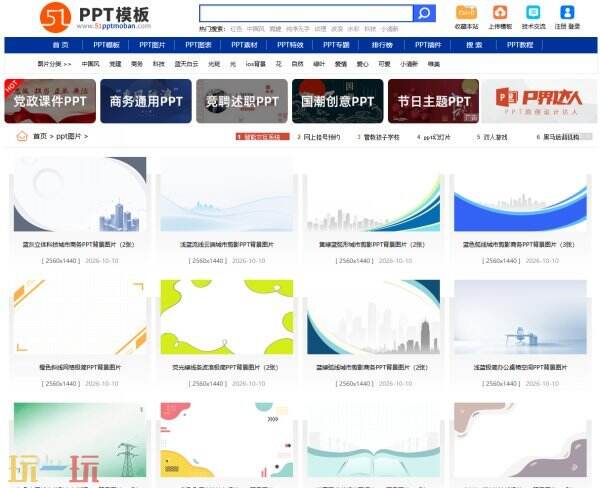Open thumbnail with blue-green curves and gray skyline
Image resolution: width=600 pixels, height=488 pixels.
click(373, 194)
